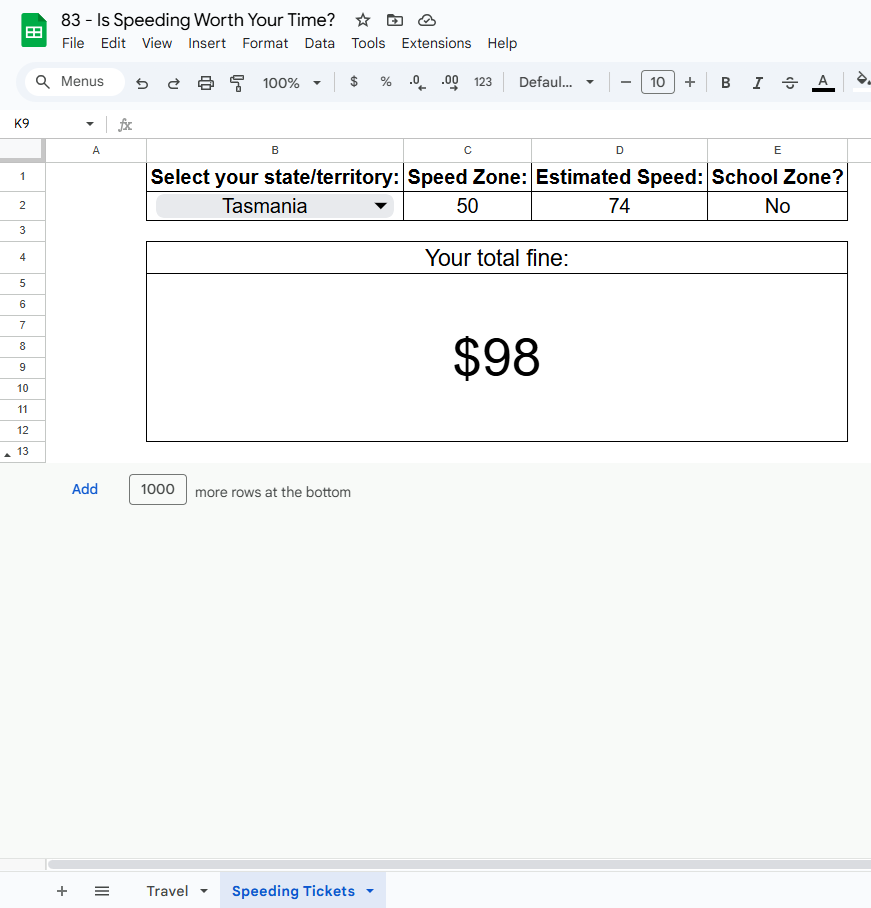Switch to the Travel sheet tab
This screenshot has height=908, width=871.
click(x=167, y=891)
